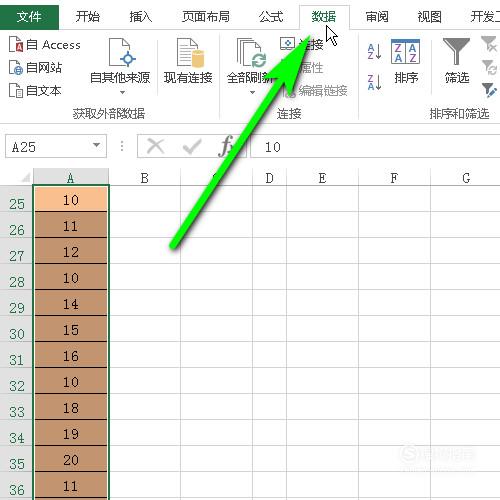Open the 页面布局 ribbon tab
Screen dimensions: 500x500
(x=206, y=17)
